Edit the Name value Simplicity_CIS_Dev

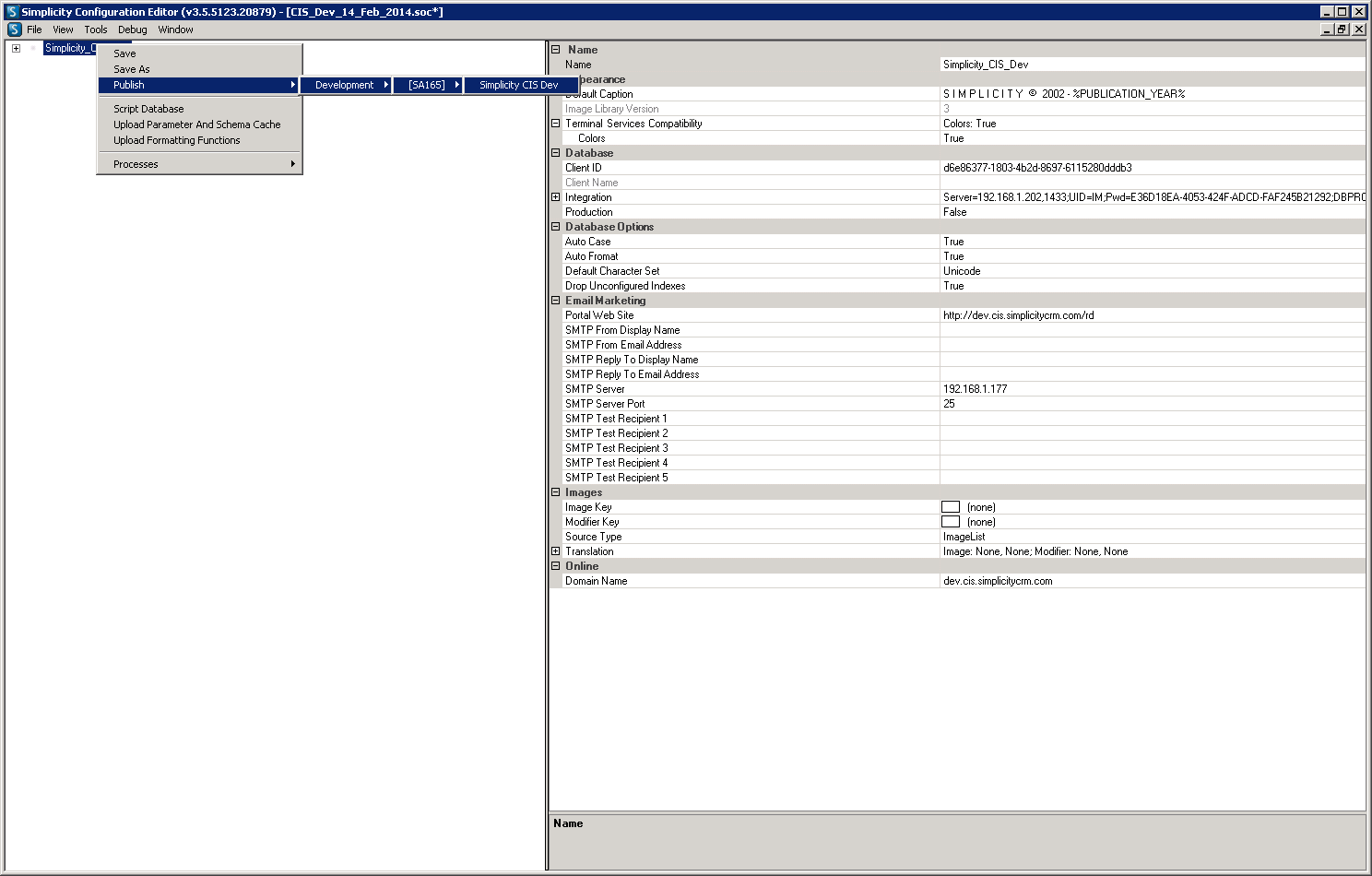(1153, 65)
